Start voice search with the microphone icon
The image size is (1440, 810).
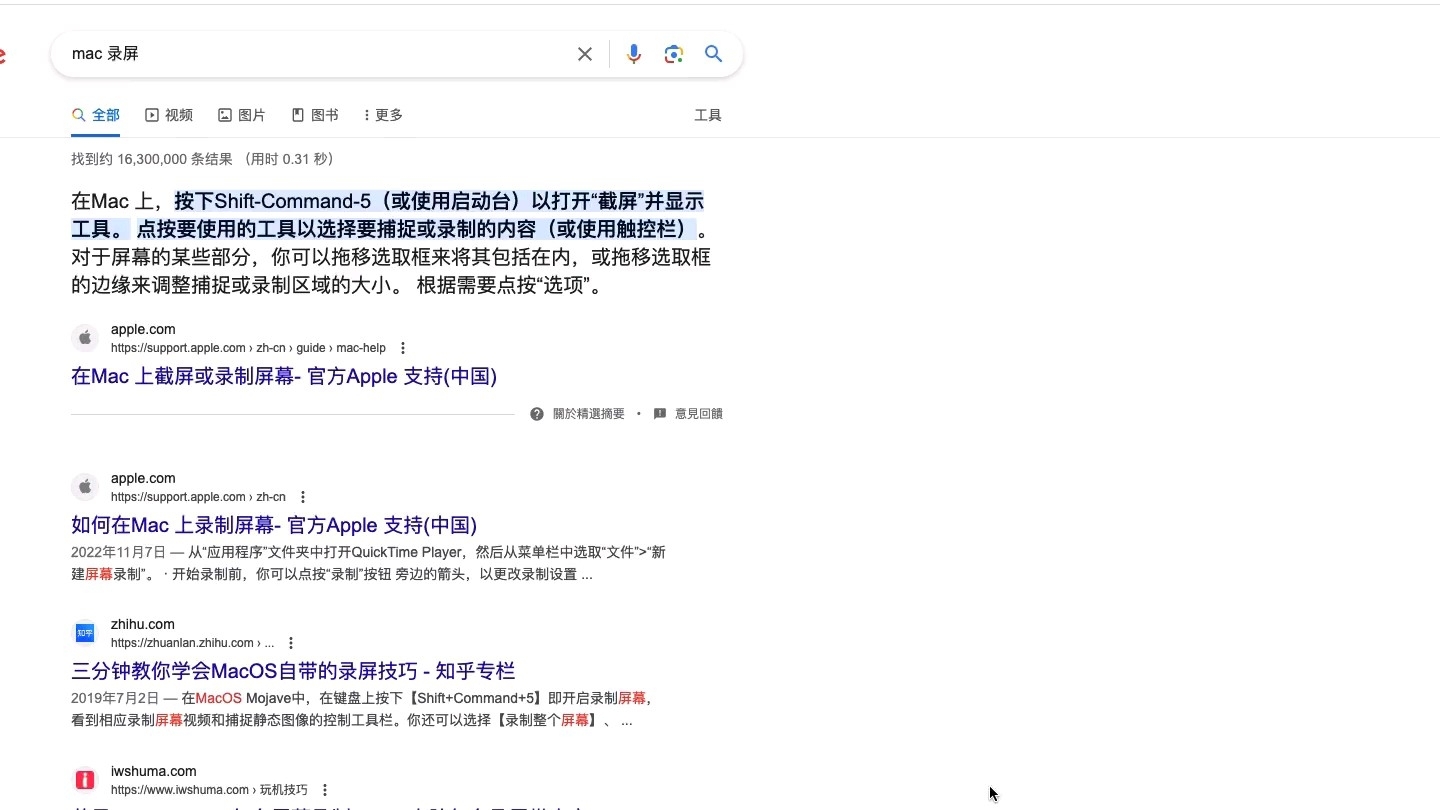(633, 54)
